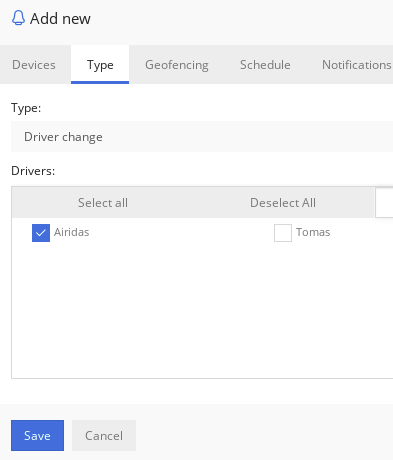Click the driver search field
Screen dimensions: 393x460
point(384,203)
